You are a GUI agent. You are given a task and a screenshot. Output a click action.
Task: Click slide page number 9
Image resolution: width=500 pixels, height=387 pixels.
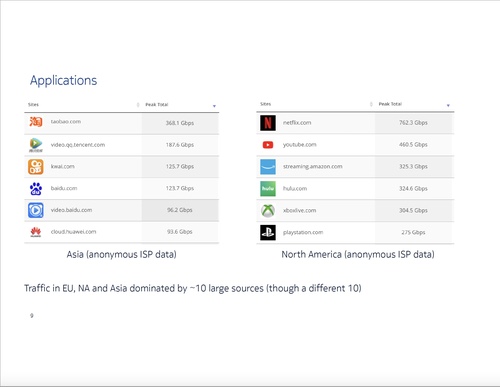[x=32, y=315]
